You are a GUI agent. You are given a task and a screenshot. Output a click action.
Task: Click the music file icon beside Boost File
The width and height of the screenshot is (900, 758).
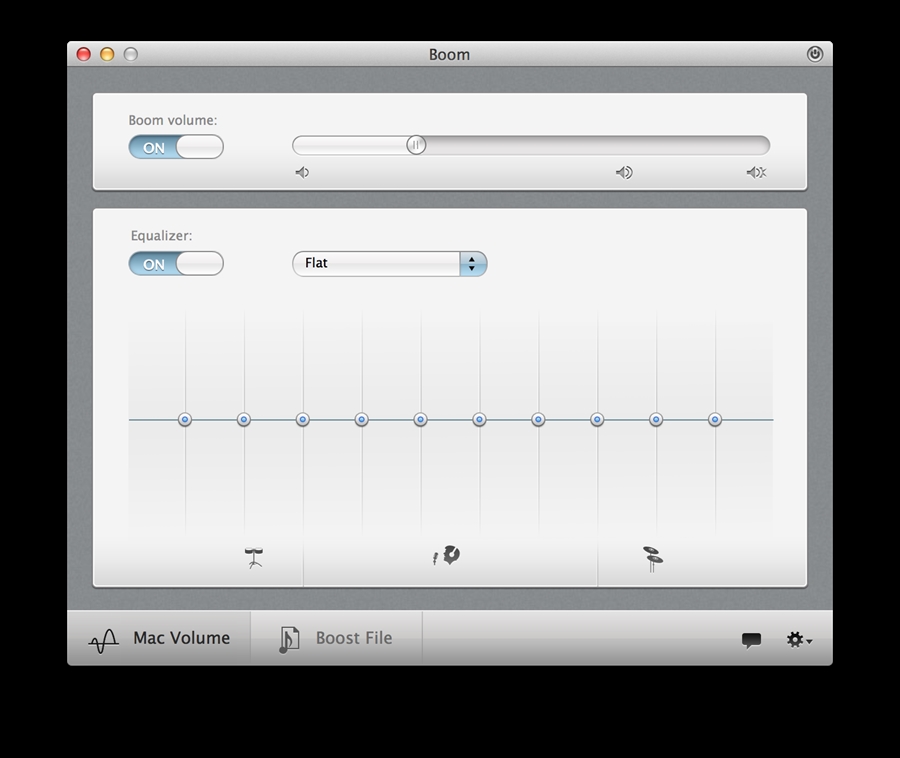(x=289, y=639)
